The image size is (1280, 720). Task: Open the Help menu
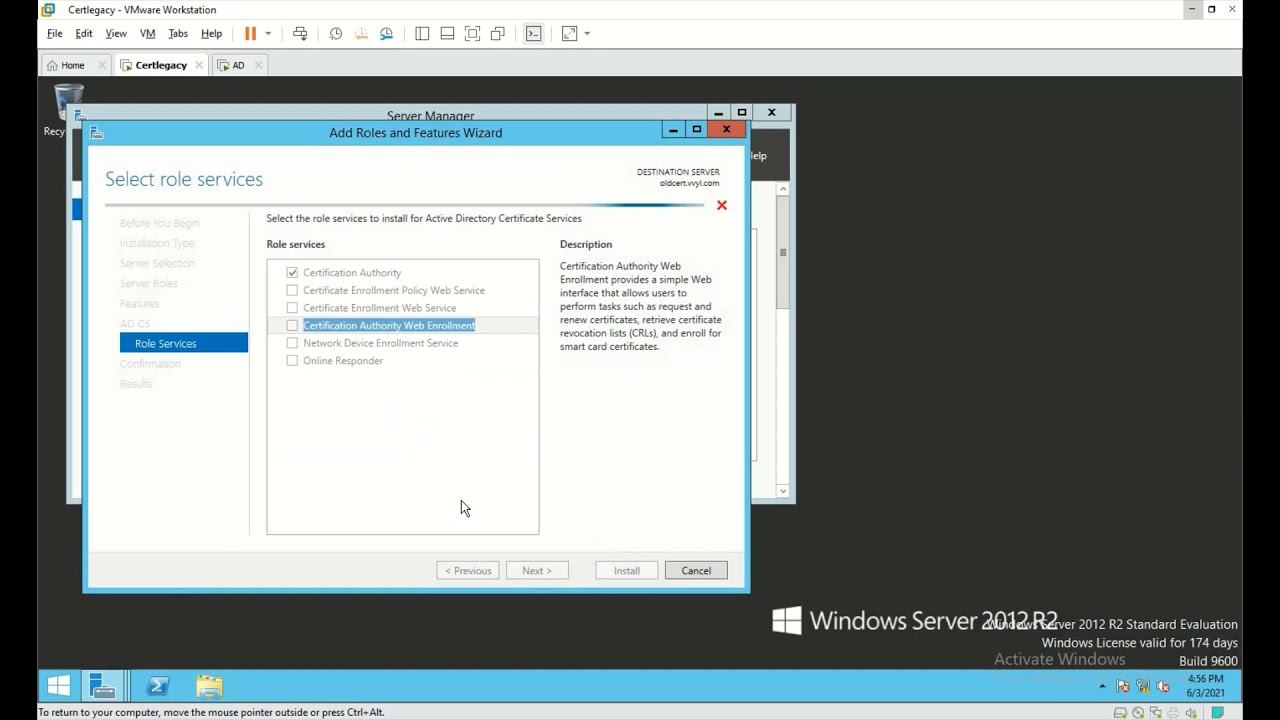click(211, 33)
